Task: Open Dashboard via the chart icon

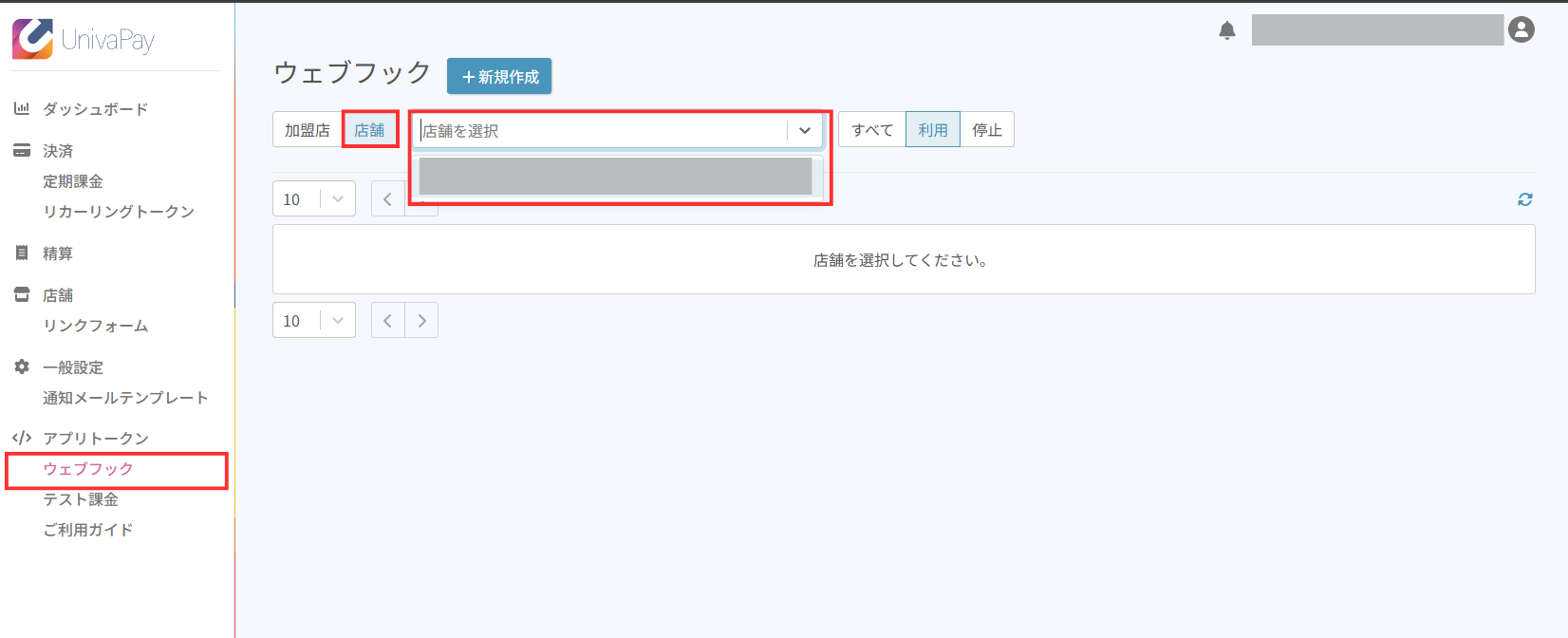Action: tap(21, 109)
